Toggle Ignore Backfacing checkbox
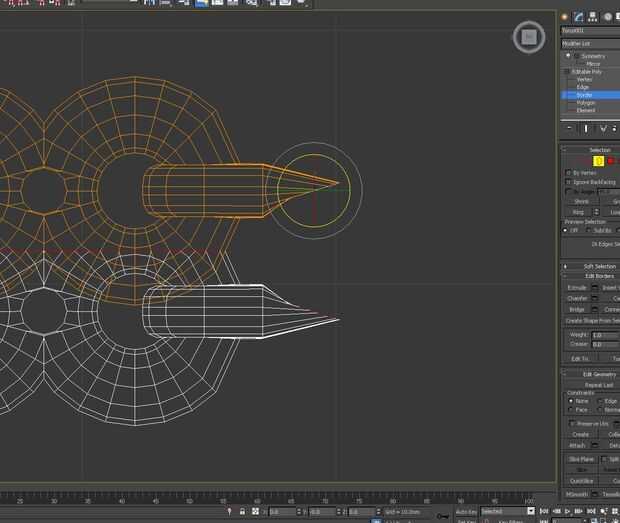This screenshot has width=620, height=523. pyautogui.click(x=569, y=182)
